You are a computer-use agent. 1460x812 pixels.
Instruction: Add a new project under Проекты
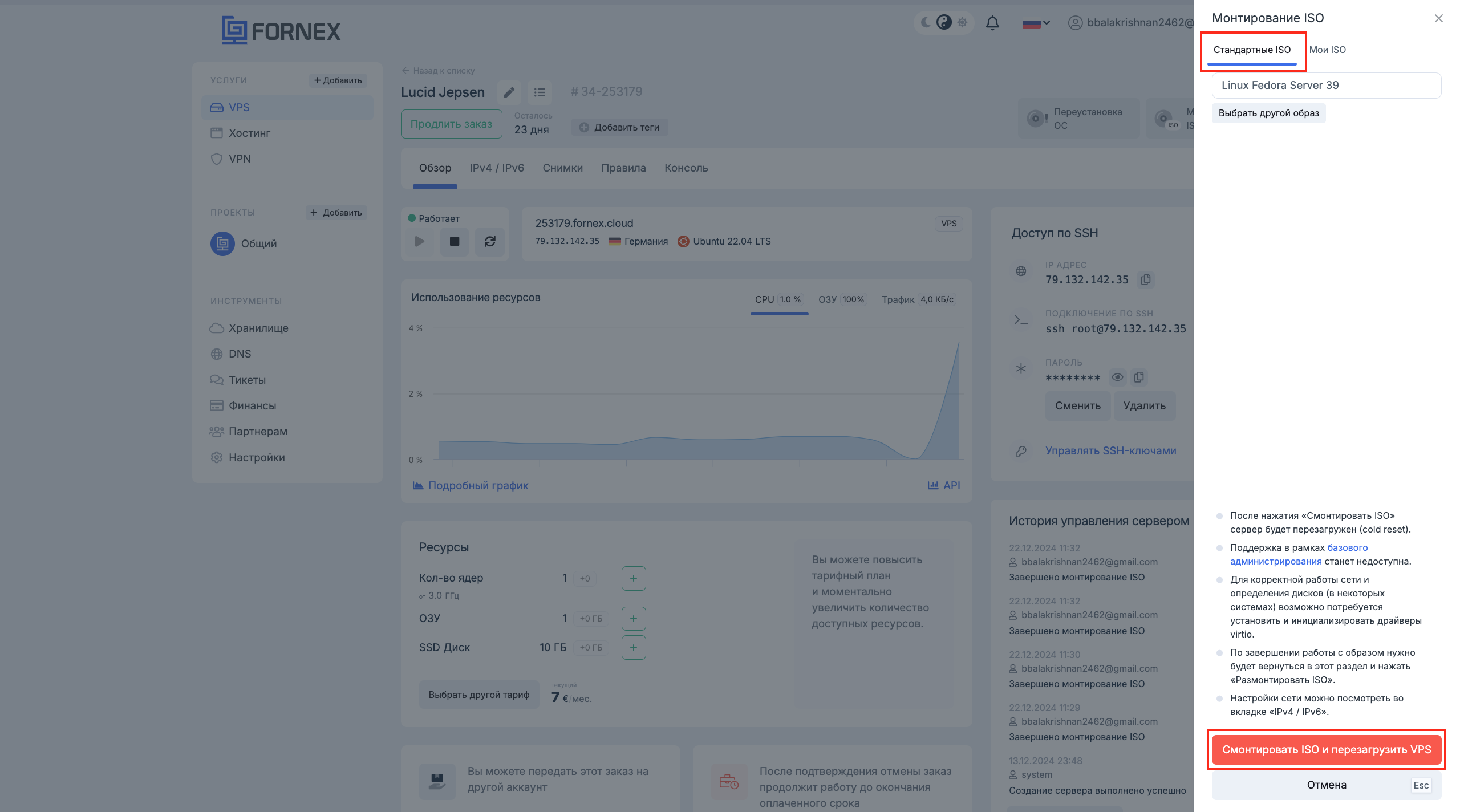coord(336,213)
